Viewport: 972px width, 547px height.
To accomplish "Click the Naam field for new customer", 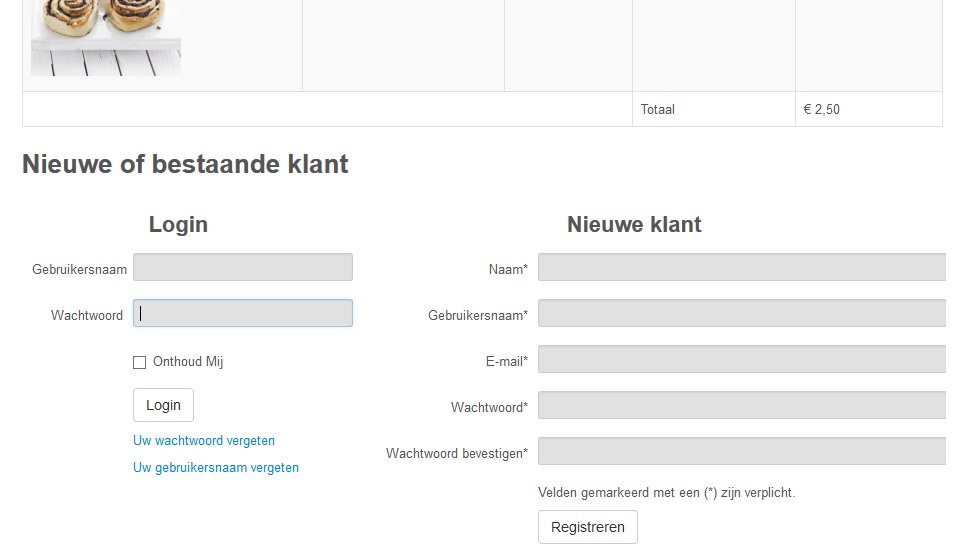I will [741, 267].
